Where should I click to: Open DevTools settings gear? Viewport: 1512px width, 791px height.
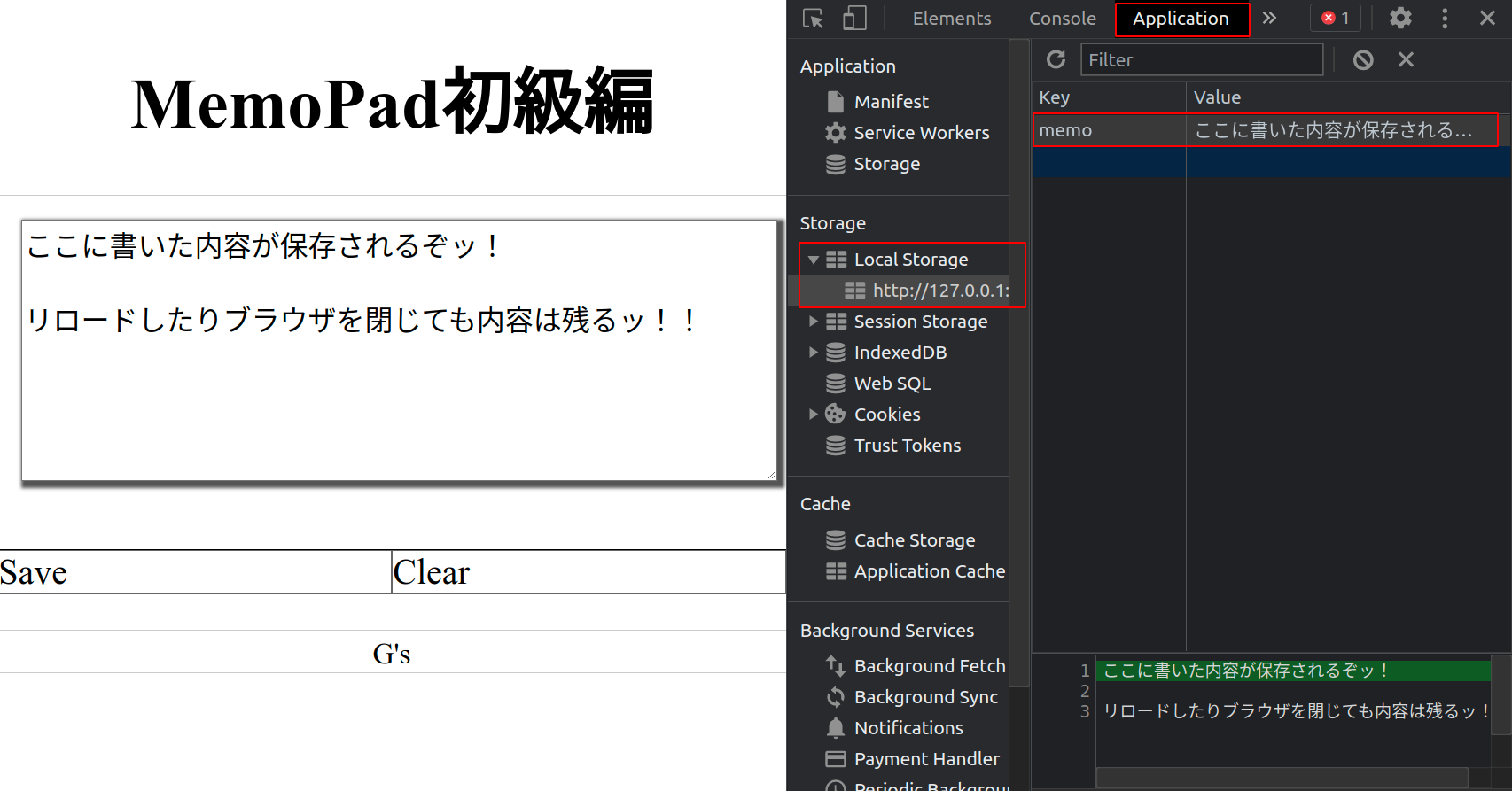tap(1400, 19)
